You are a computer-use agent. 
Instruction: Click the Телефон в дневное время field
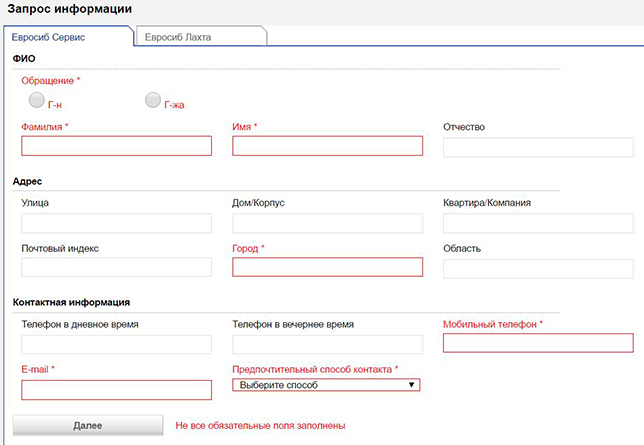click(117, 344)
